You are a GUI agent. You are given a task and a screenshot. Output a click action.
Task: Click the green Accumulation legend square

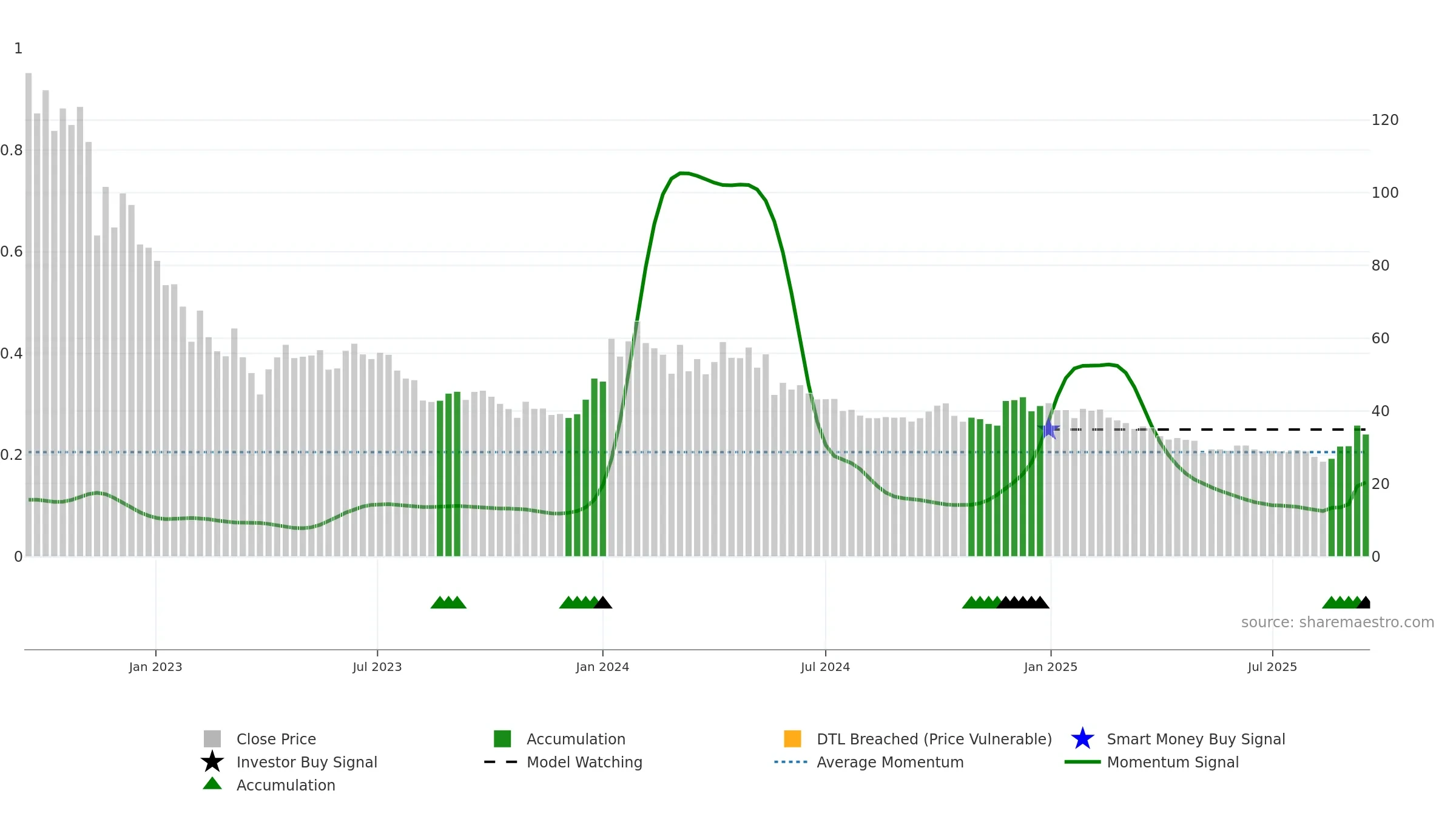[x=502, y=739]
